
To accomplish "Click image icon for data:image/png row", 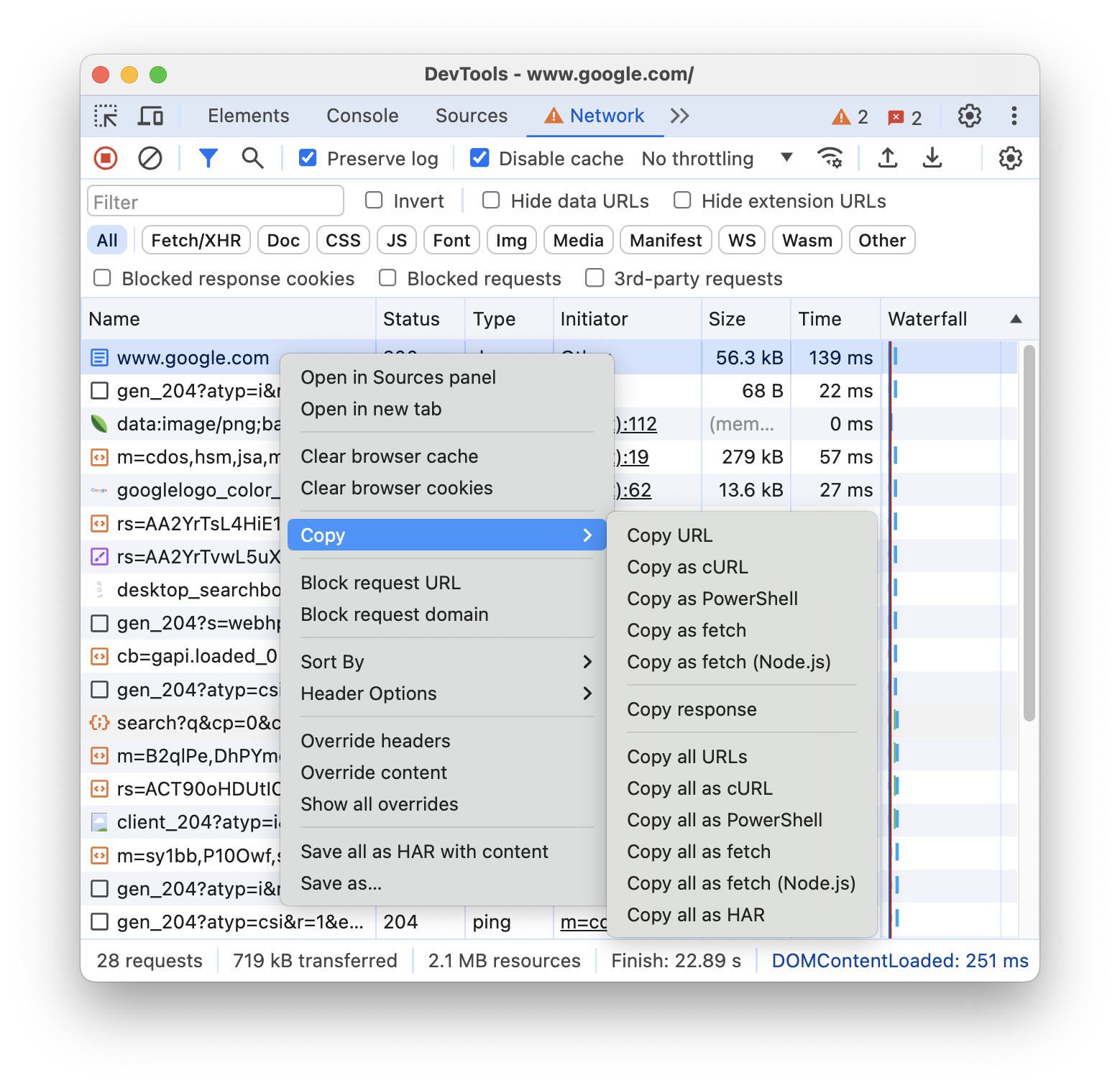I will (99, 424).
